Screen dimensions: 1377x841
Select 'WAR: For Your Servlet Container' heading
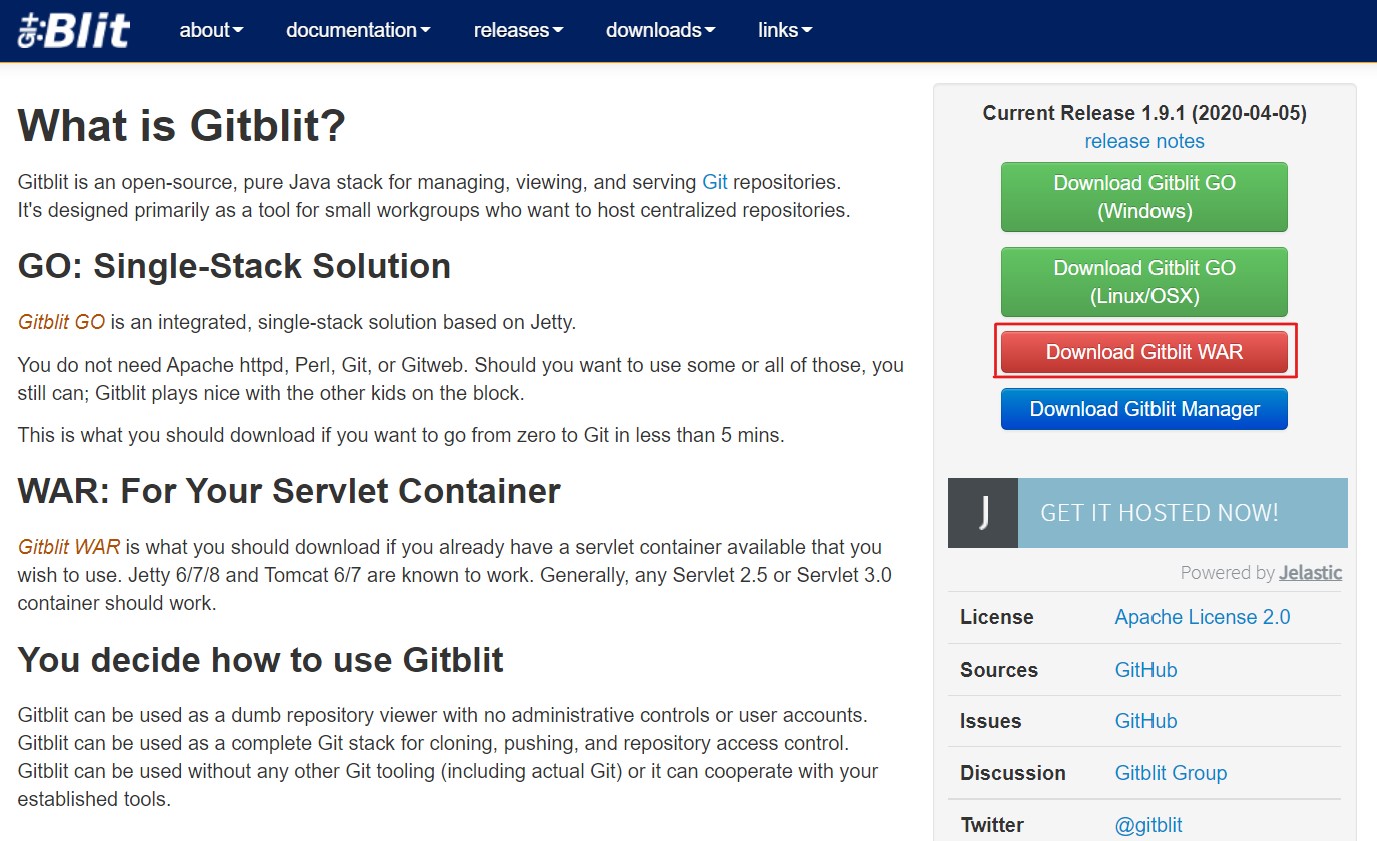[289, 491]
